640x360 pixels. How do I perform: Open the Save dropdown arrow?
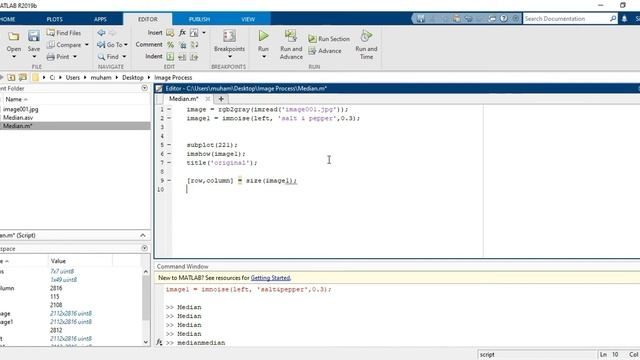click(34, 57)
